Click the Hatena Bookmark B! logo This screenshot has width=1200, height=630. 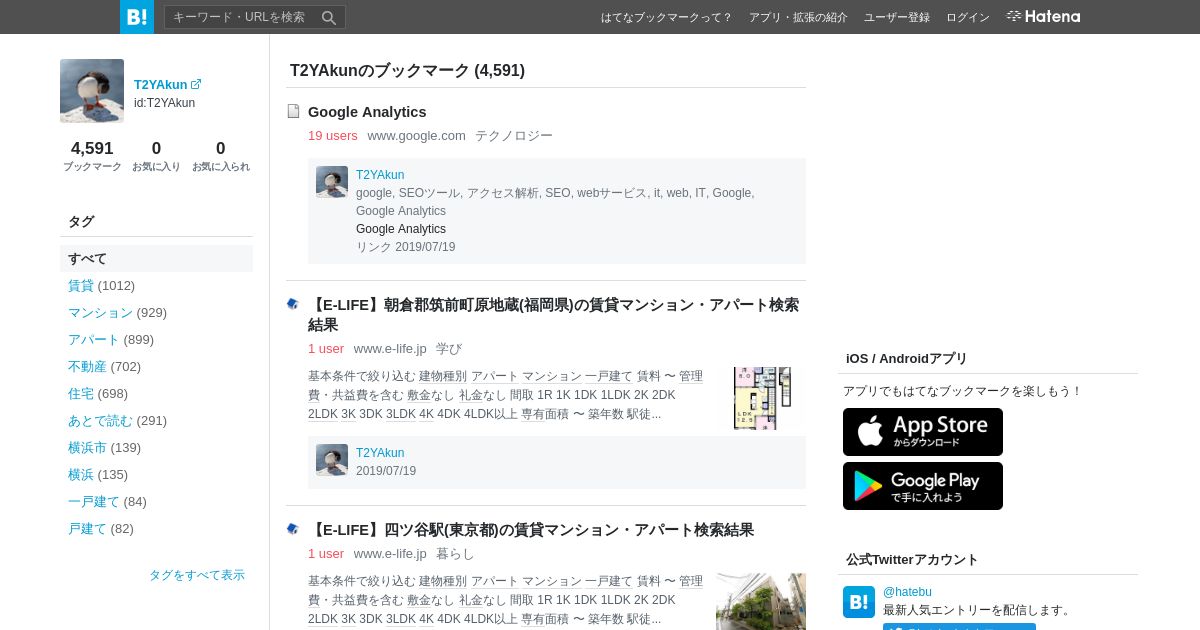[x=137, y=17]
